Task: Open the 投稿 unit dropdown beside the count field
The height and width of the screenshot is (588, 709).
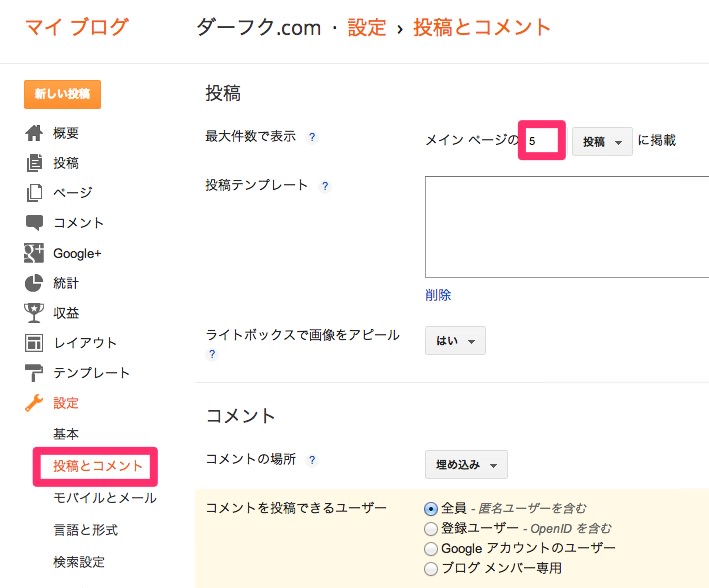Action: [602, 142]
